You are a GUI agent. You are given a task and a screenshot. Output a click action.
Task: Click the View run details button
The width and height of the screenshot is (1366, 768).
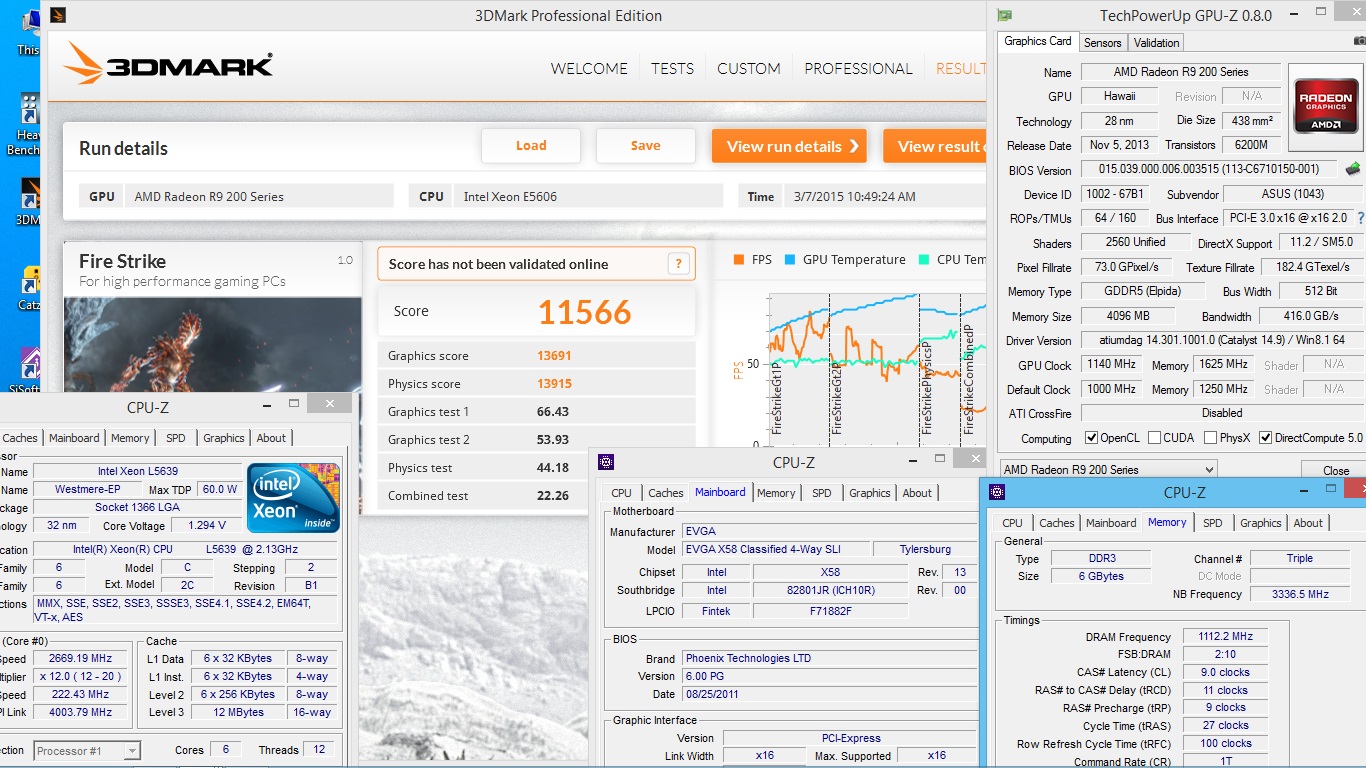[x=789, y=146]
